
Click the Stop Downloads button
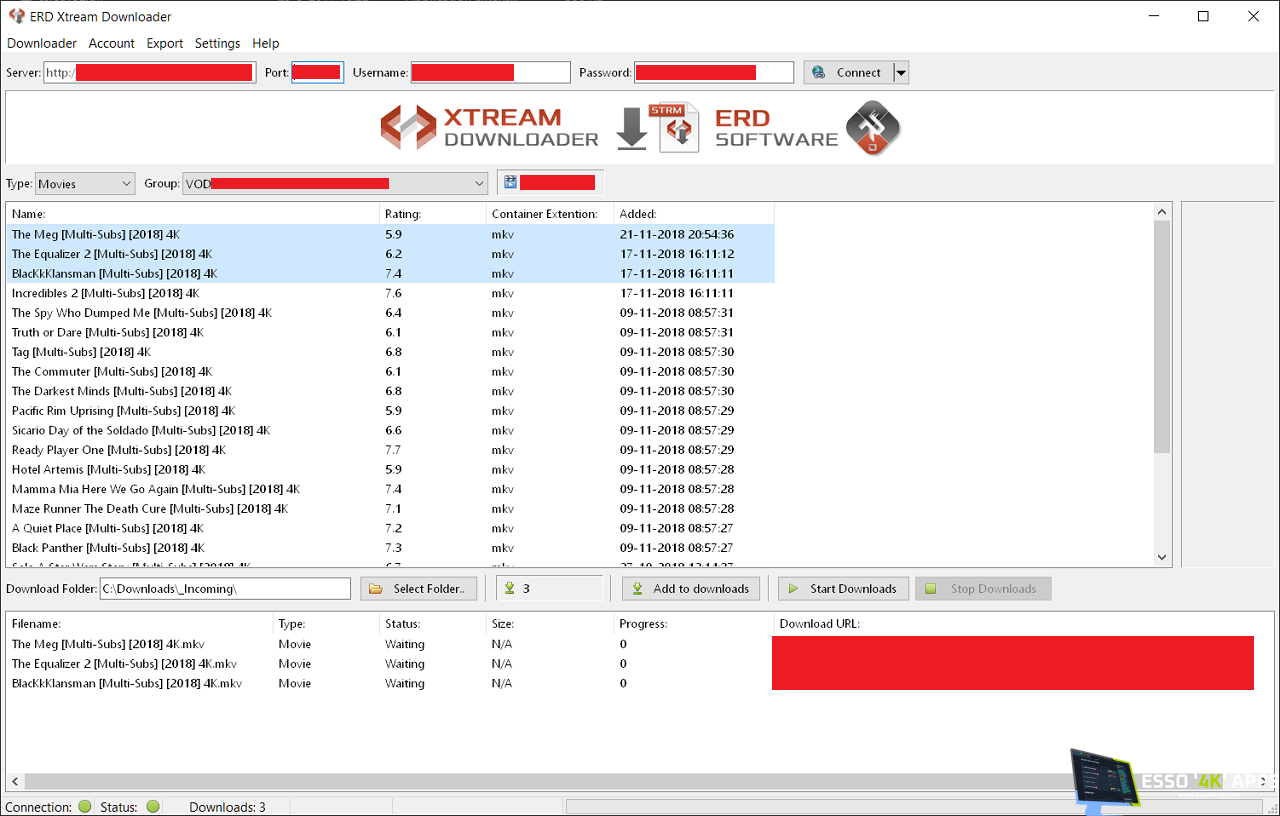click(983, 588)
